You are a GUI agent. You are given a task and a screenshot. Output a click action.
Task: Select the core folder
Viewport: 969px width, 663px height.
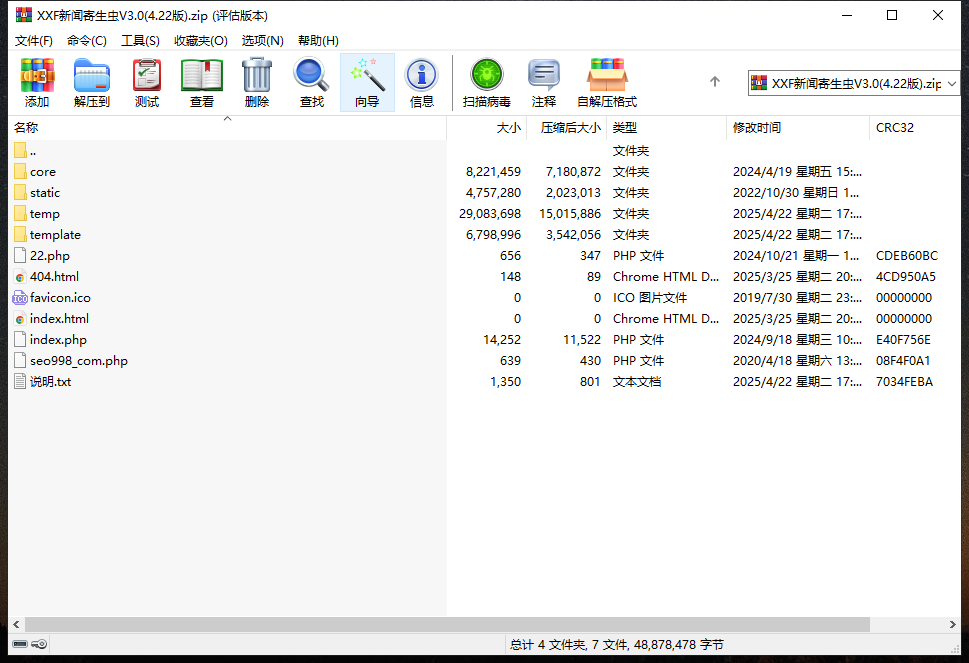(x=43, y=172)
